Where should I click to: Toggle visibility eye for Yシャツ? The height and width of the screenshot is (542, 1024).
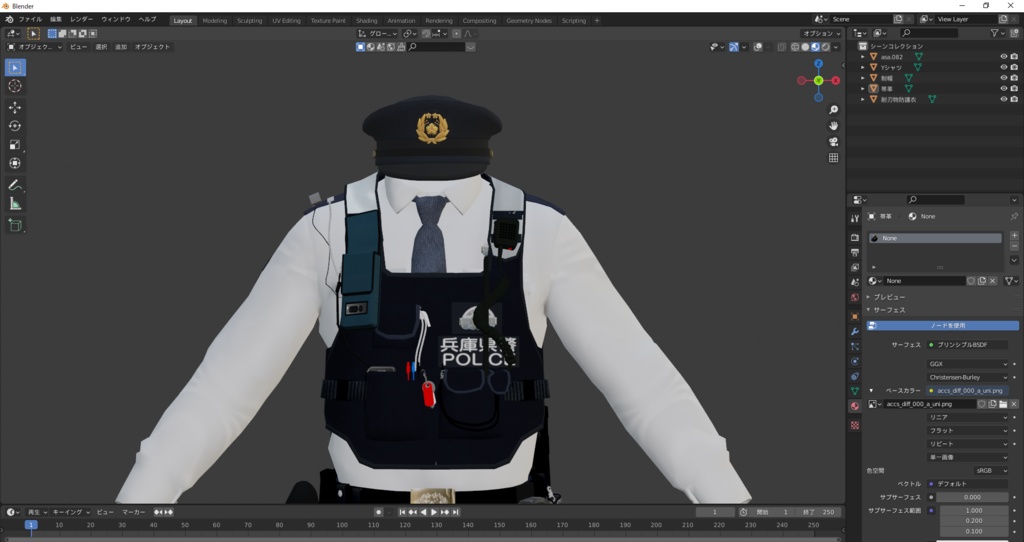[x=1004, y=67]
